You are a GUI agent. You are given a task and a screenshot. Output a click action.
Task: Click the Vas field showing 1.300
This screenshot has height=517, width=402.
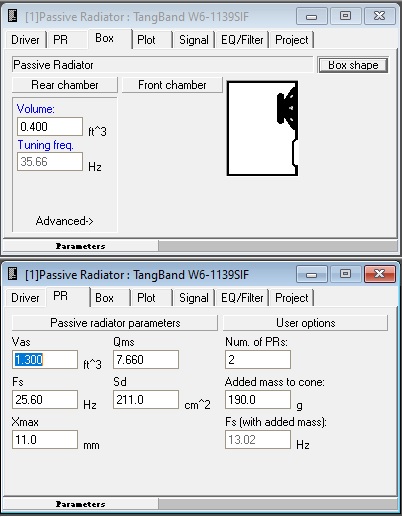click(x=45, y=360)
